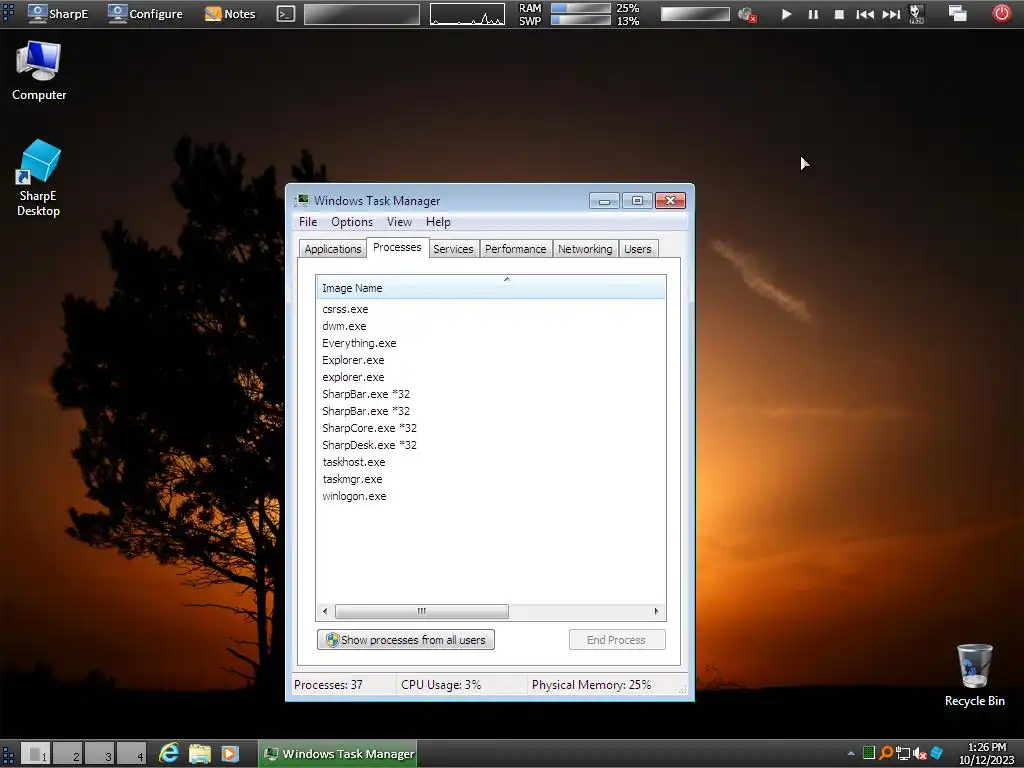Click the show windows icon in the top bar
Screen dimensions: 1024x768
pyautogui.click(x=957, y=13)
